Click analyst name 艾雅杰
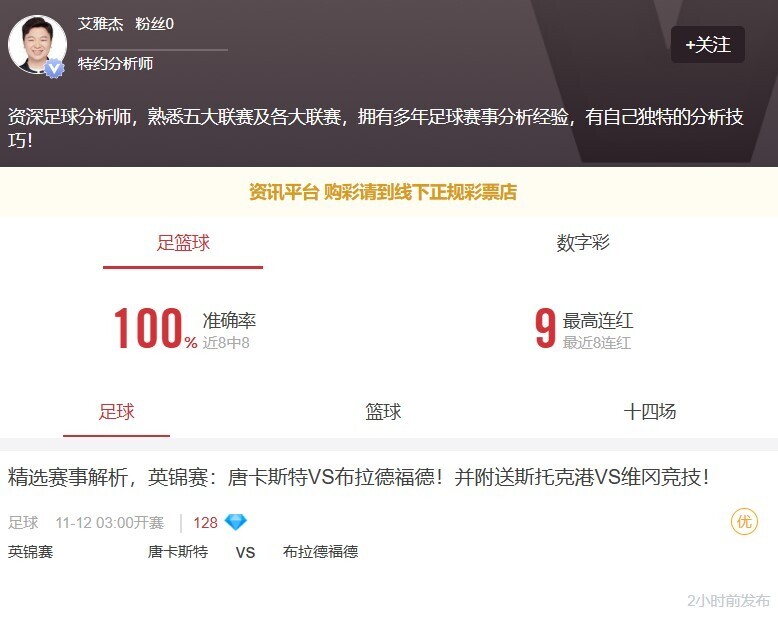Viewport: 778px width, 622px height. 100,24
